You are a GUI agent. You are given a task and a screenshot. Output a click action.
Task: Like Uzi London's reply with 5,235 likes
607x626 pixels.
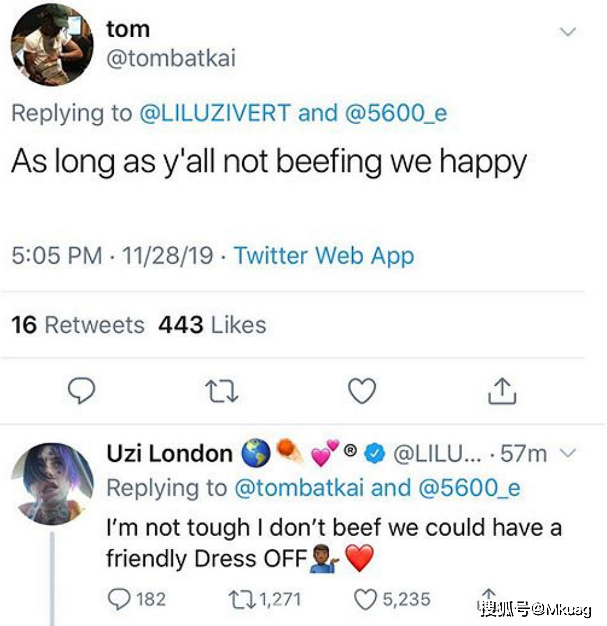368,599
